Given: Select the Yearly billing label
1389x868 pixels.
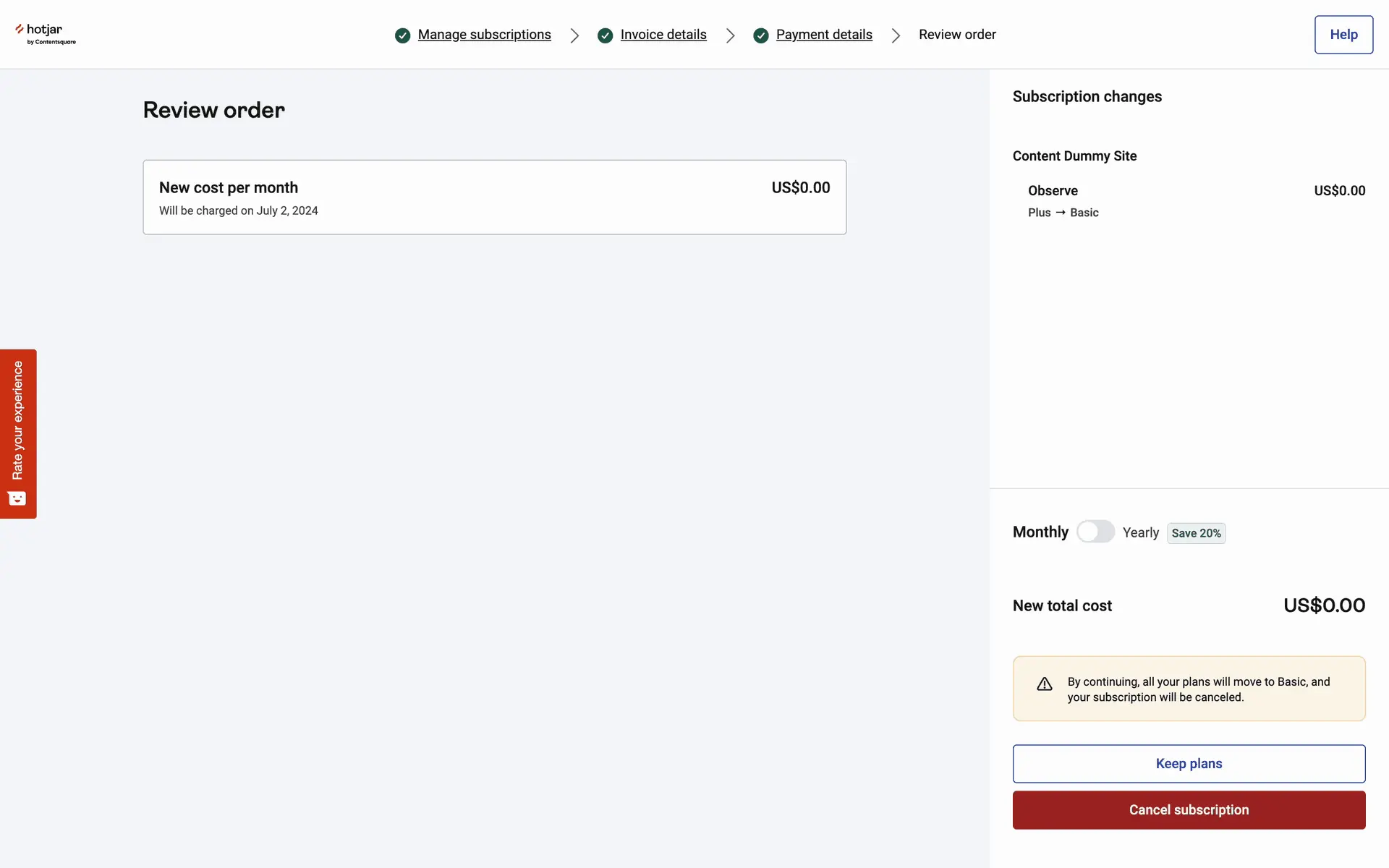Looking at the screenshot, I should coord(1140,533).
